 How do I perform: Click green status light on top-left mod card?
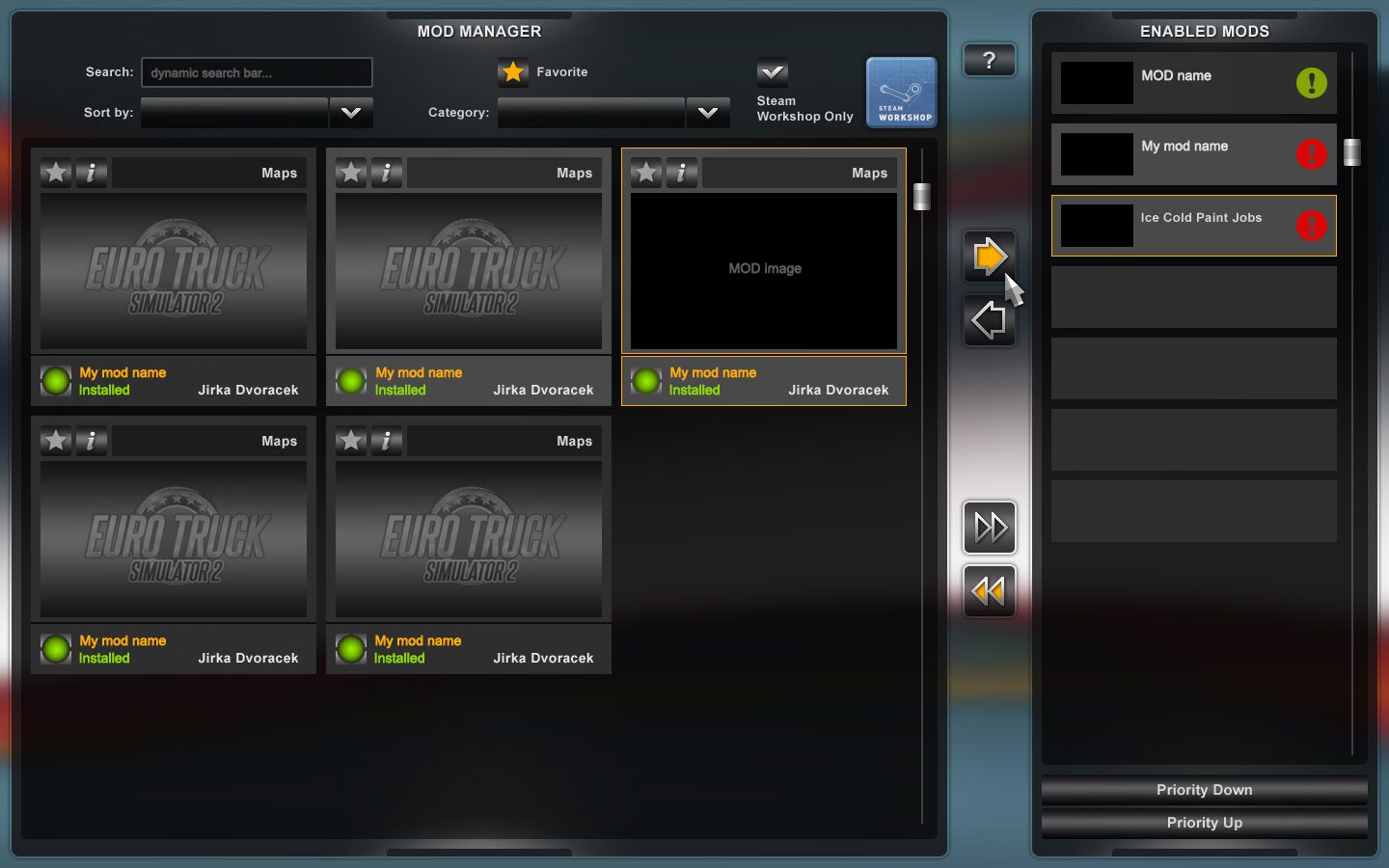(x=56, y=381)
